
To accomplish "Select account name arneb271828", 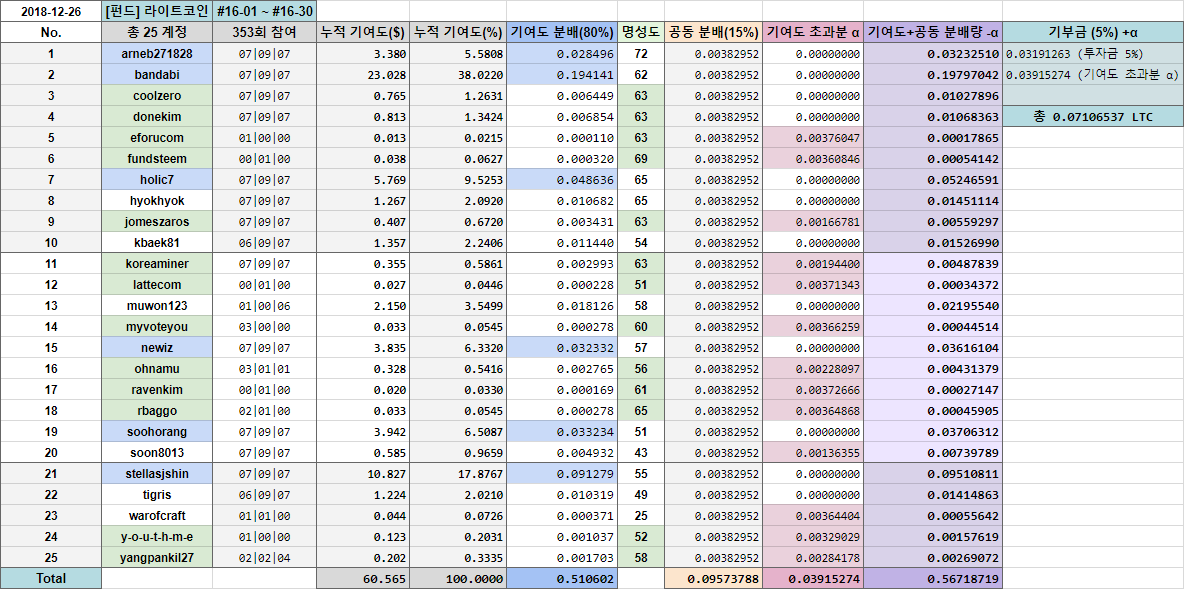I will coord(157,54).
